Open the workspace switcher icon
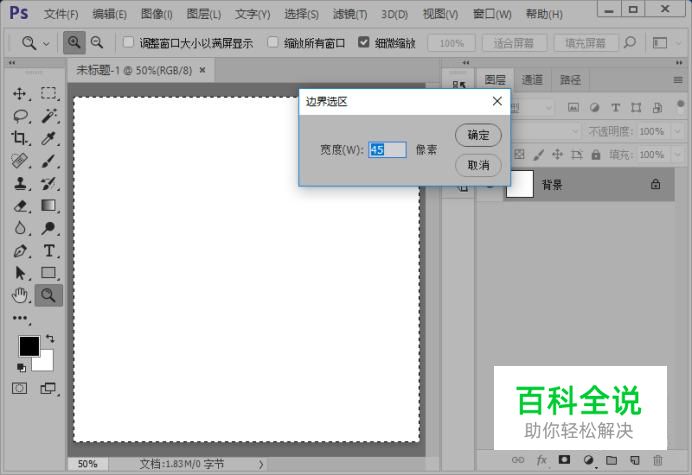Viewport: 692px width, 475px height. 660,43
